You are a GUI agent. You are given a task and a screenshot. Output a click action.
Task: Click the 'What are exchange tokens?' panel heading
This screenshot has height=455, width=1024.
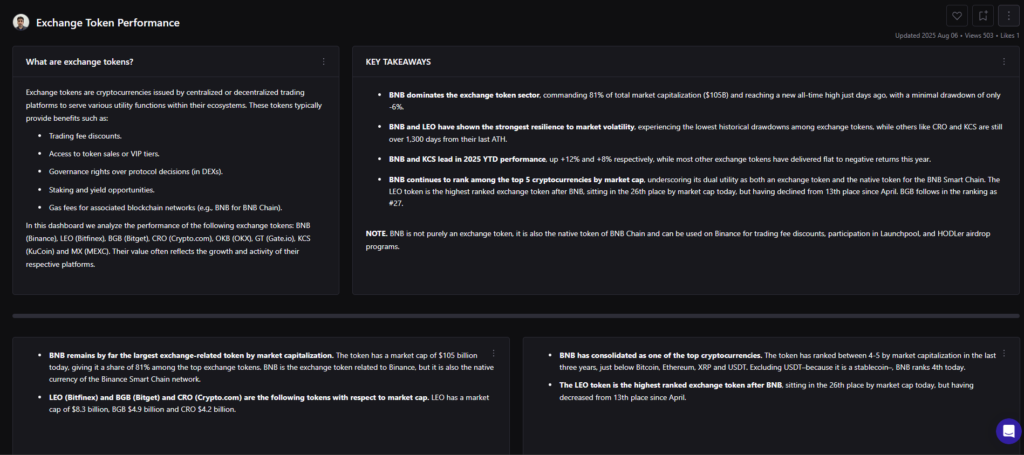[80, 62]
